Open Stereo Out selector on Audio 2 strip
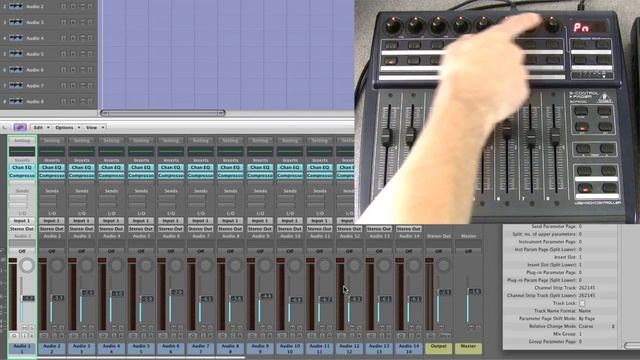Image resolution: width=640 pixels, height=360 pixels. (51, 229)
